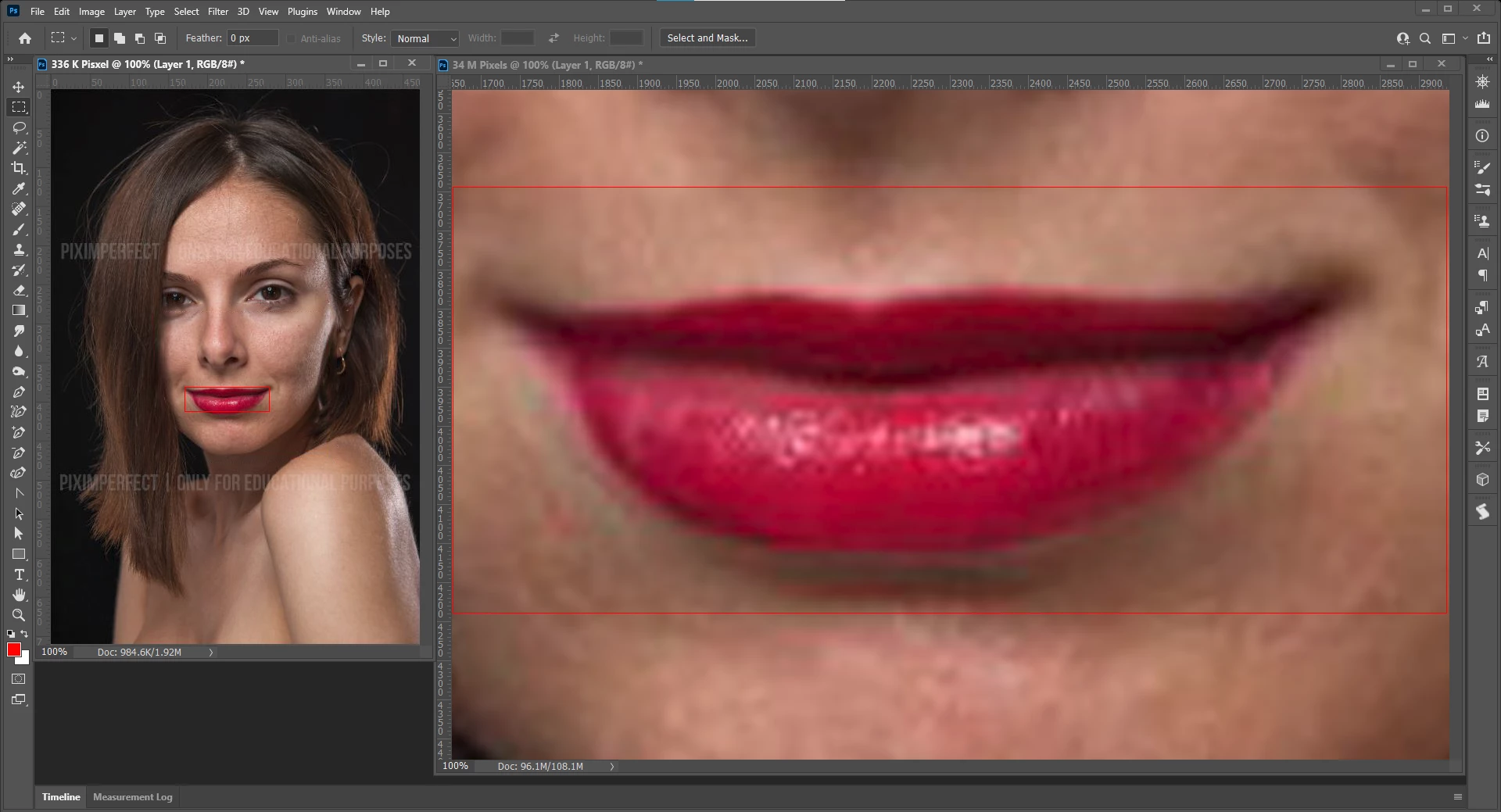The width and height of the screenshot is (1501, 812).
Task: Select the Horizontal Type tool
Action: coord(19,574)
